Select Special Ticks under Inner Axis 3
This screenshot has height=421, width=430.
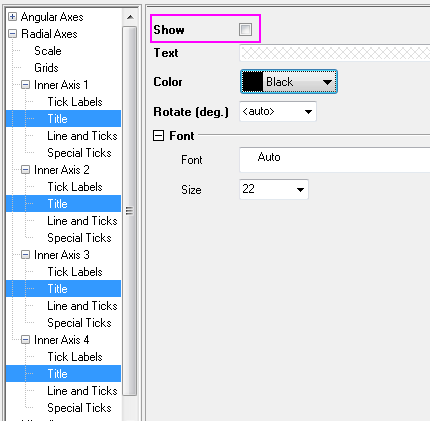pyautogui.click(x=79, y=323)
